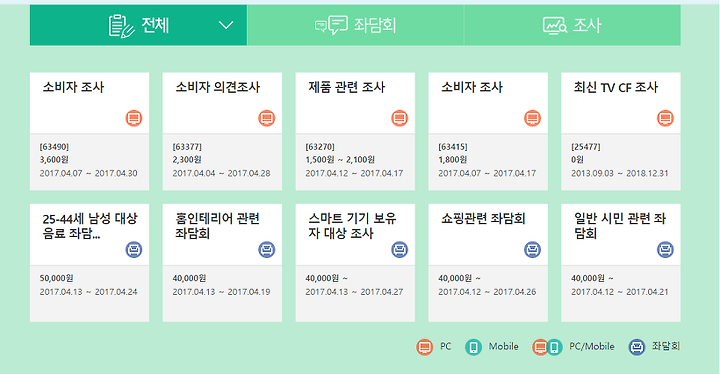720x374 pixels.
Task: Click PC icon on 소비자 조사 [63415] card
Action: [533, 118]
